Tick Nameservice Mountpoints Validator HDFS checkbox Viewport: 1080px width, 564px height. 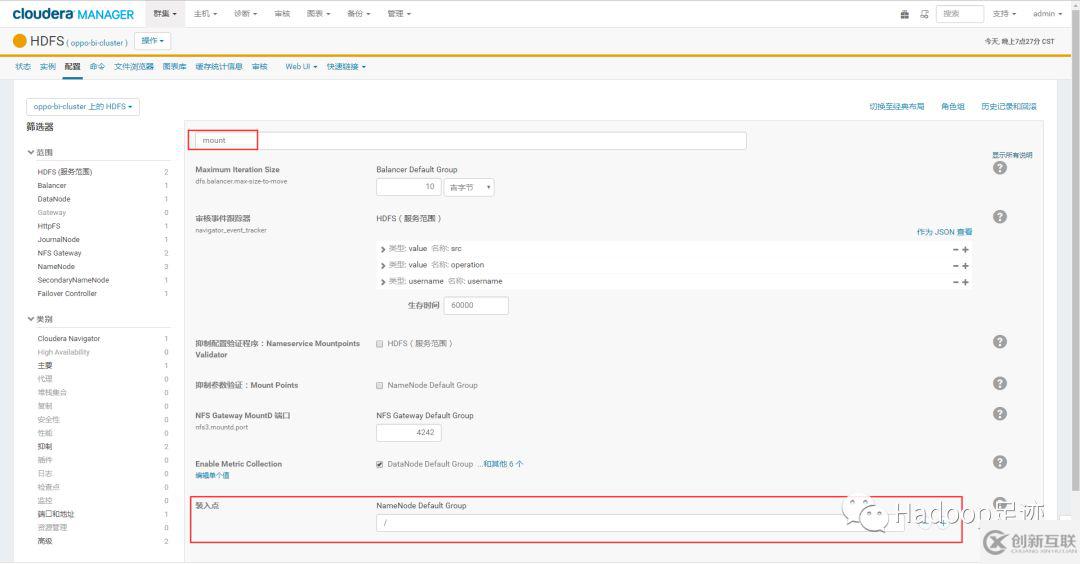pyautogui.click(x=380, y=344)
